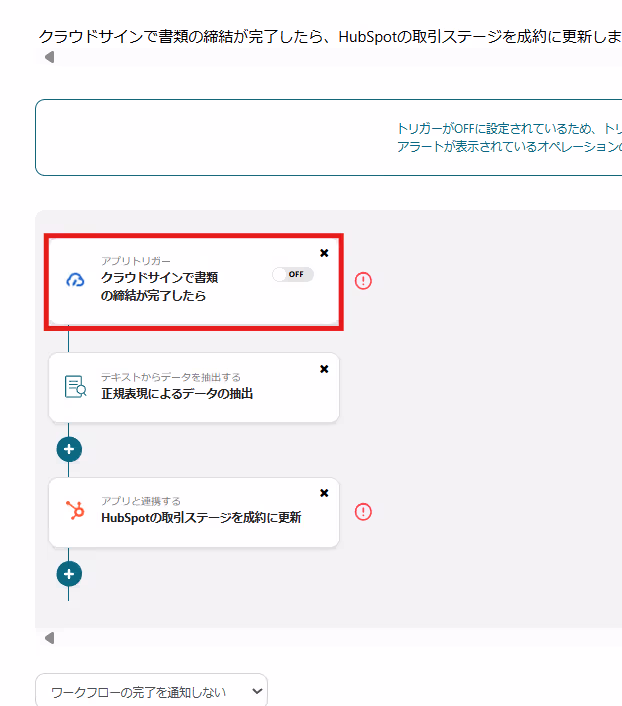Screen dimensions: 622x706
Task: Click the HubSpot logo icon
Action: tap(75, 511)
